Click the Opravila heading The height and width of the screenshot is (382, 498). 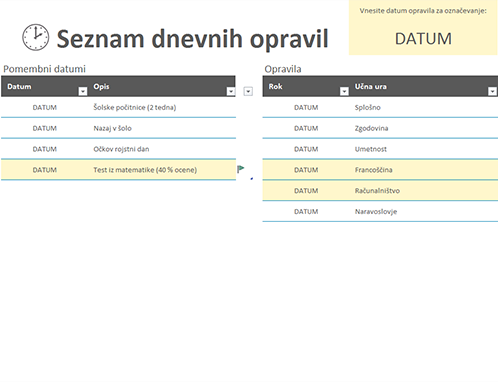pyautogui.click(x=283, y=69)
